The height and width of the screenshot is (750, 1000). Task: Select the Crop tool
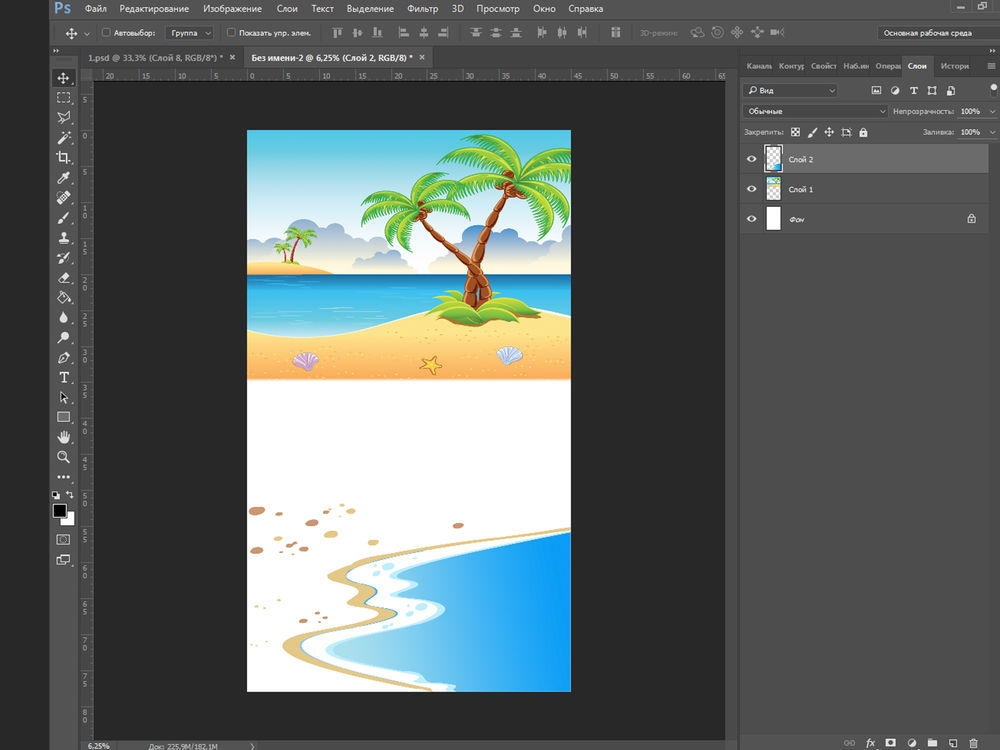pyautogui.click(x=64, y=157)
